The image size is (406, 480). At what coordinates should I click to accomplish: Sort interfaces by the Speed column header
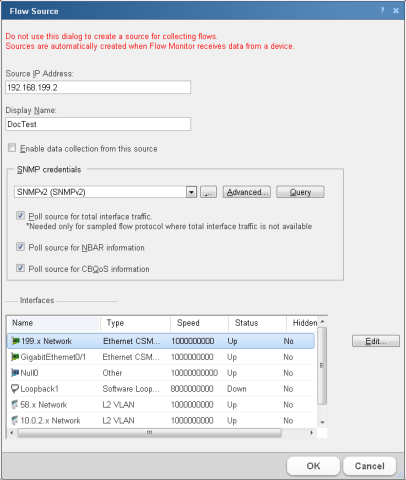[x=199, y=323]
